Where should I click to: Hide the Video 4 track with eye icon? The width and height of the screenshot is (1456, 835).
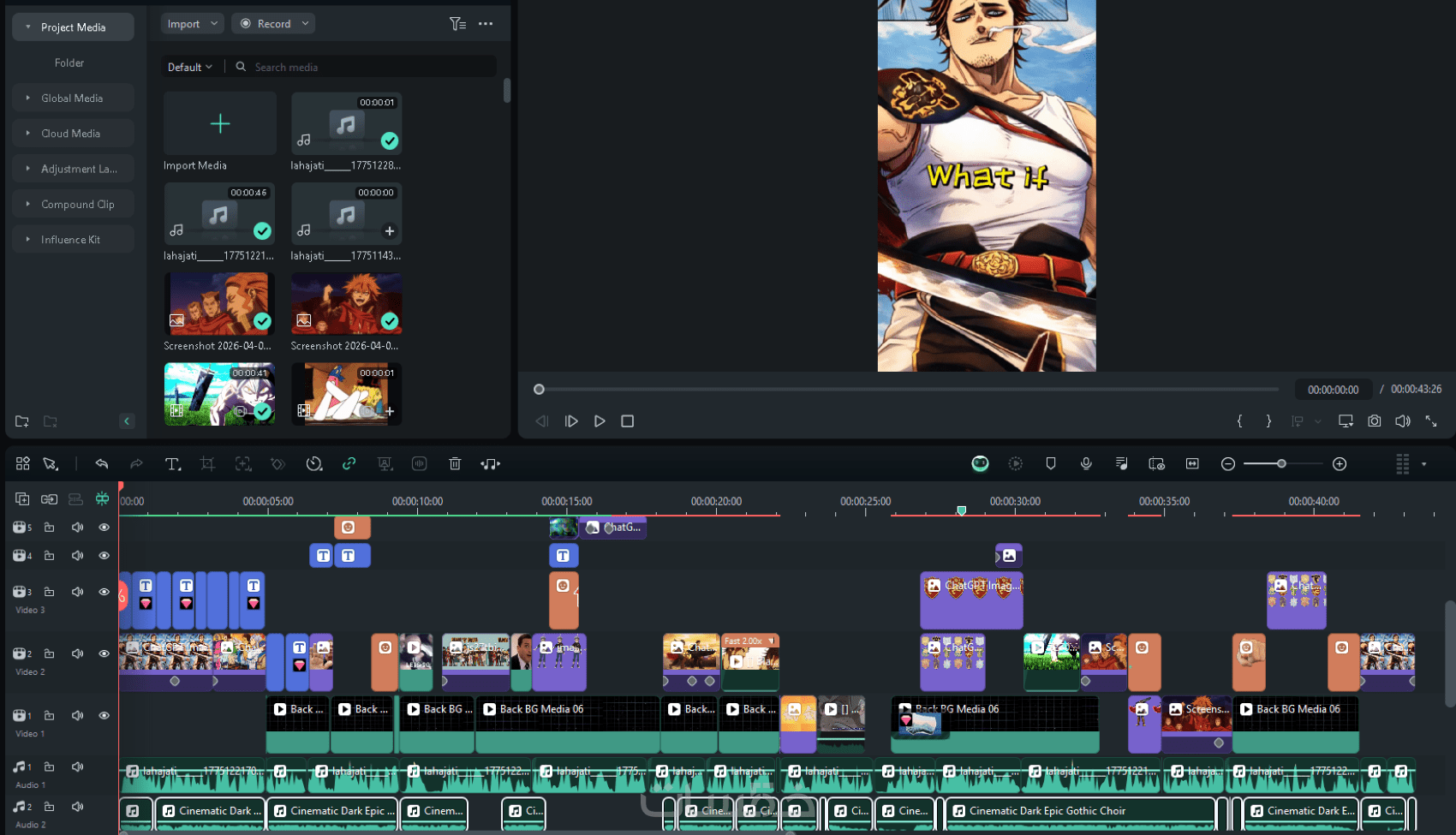104,556
